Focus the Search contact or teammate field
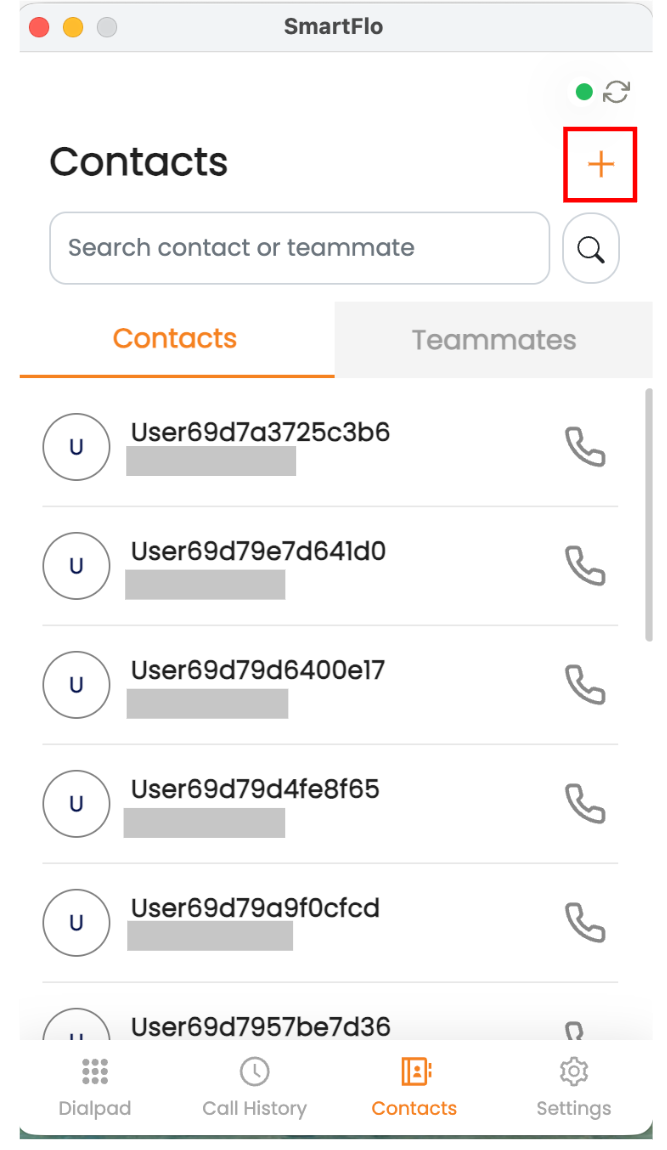 pos(299,248)
